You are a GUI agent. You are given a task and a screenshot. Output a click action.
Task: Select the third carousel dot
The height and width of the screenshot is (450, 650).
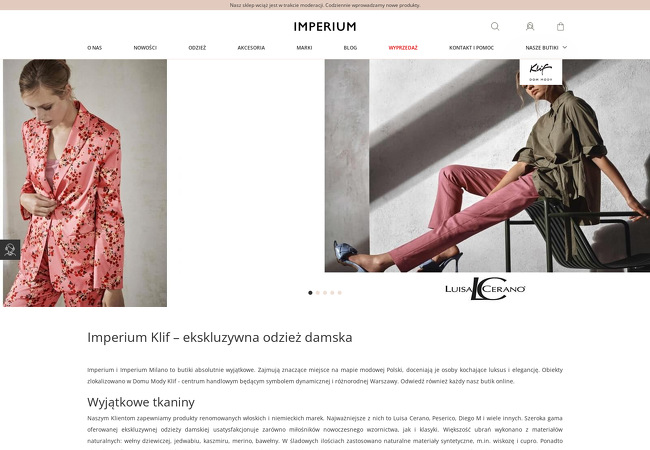point(325,293)
